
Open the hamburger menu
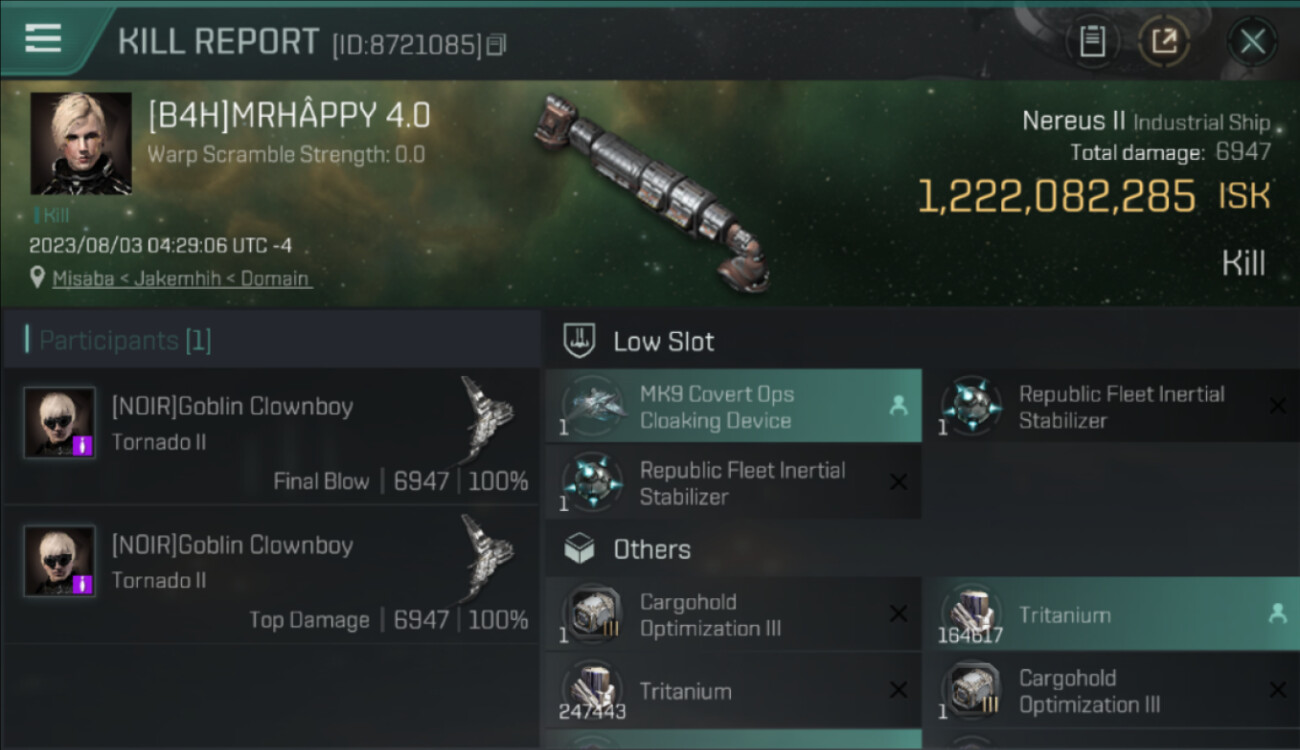coord(43,39)
